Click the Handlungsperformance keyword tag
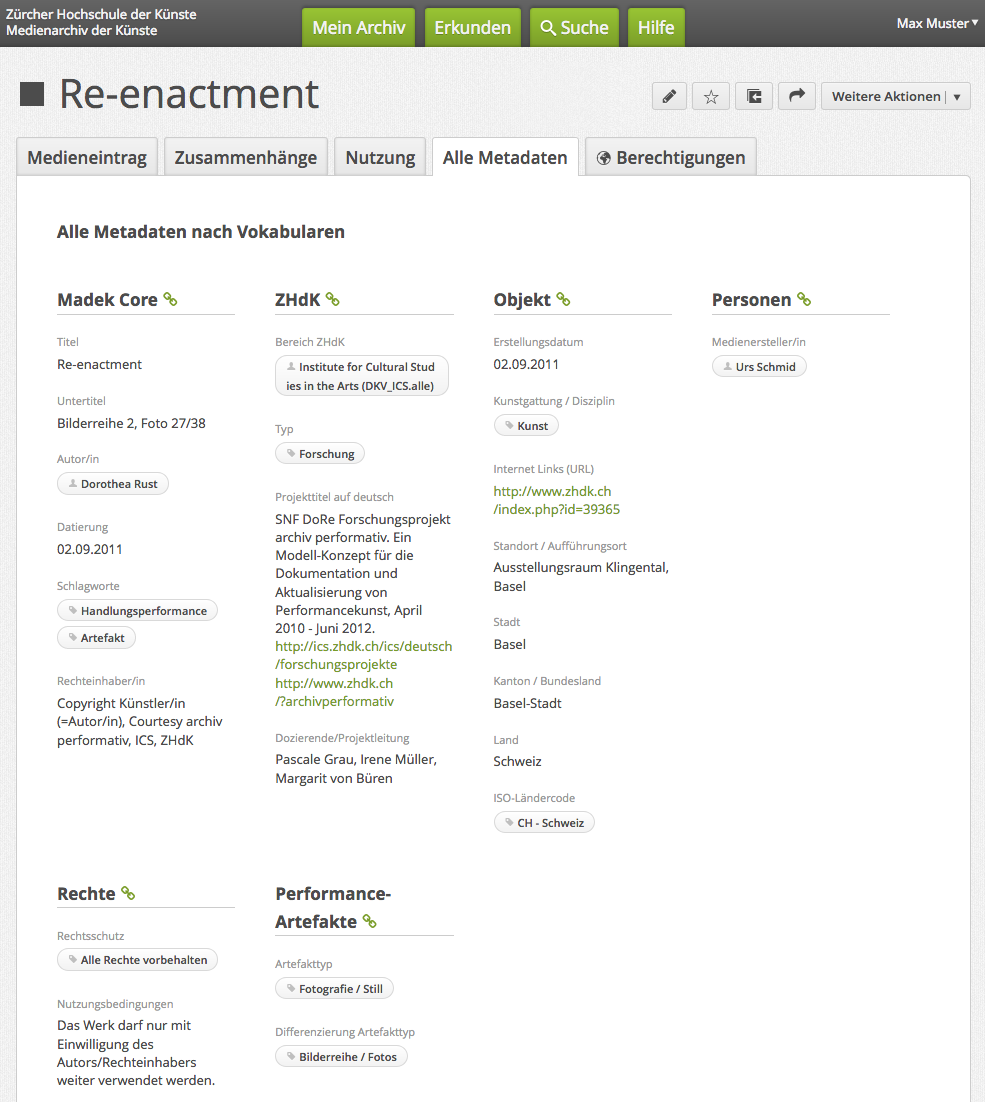Image resolution: width=985 pixels, height=1102 pixels. pos(137,611)
